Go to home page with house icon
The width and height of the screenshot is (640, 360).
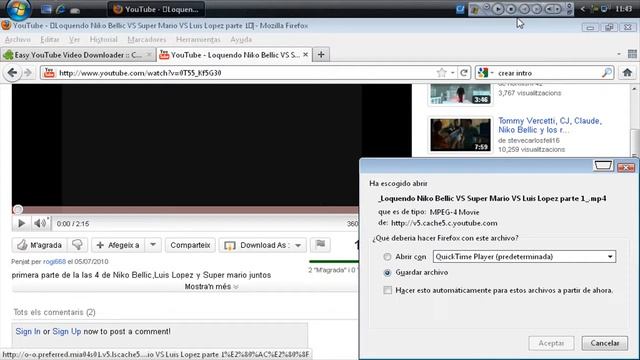click(627, 73)
